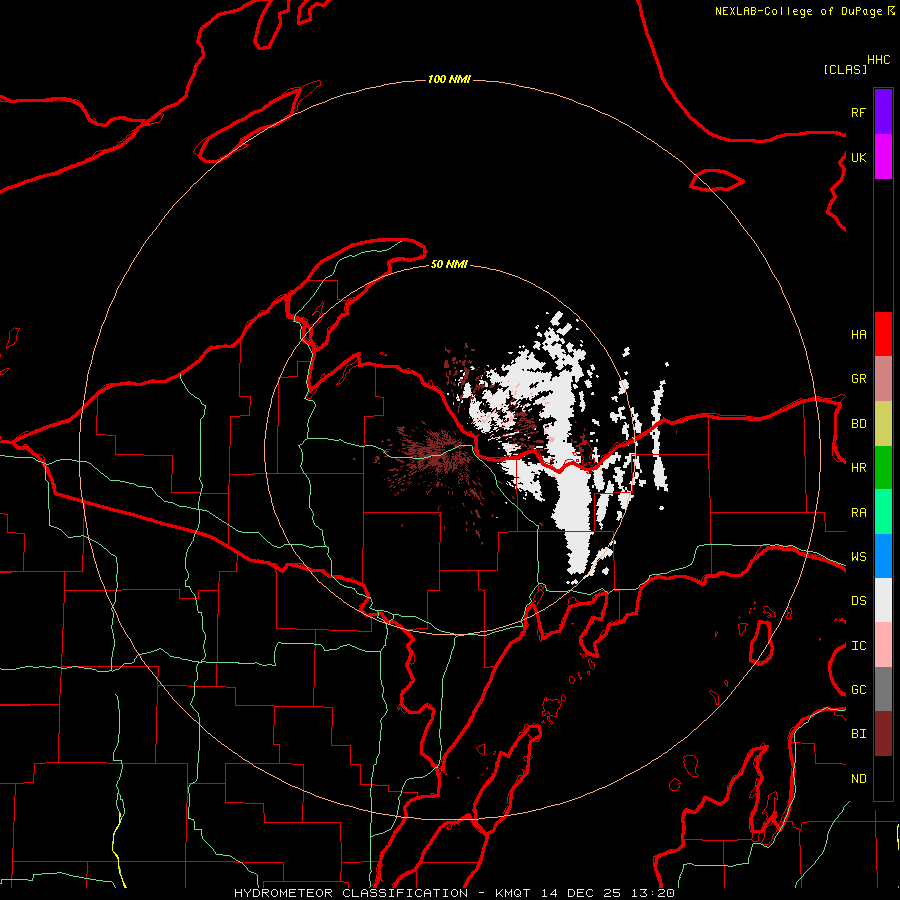The image size is (900, 900).
Task: Click the 'RF' legend label
Action: pyautogui.click(x=858, y=112)
